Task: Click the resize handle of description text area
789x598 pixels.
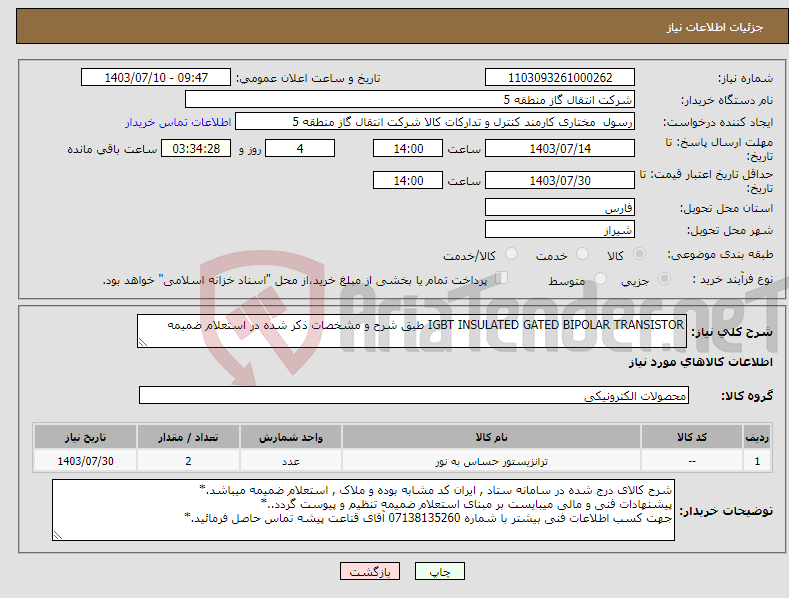Action: [143, 343]
